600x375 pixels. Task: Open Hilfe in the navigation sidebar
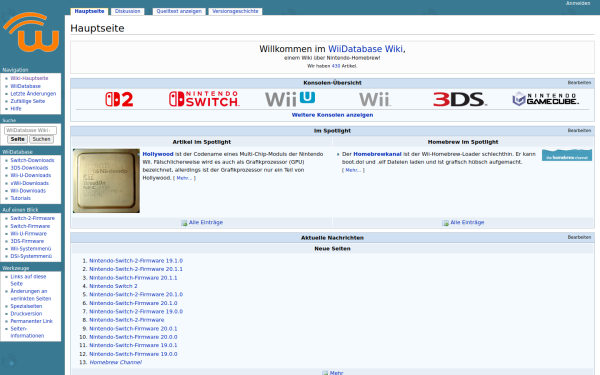pos(16,109)
